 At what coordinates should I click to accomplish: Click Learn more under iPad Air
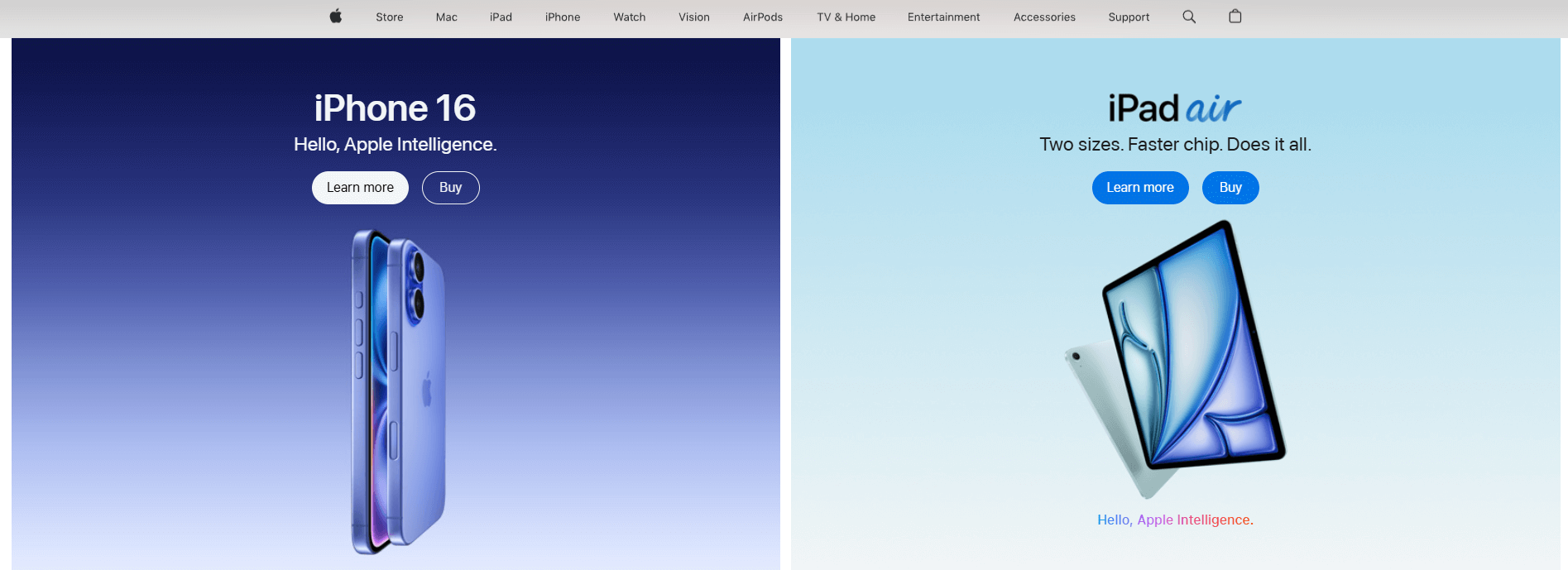(x=1139, y=188)
